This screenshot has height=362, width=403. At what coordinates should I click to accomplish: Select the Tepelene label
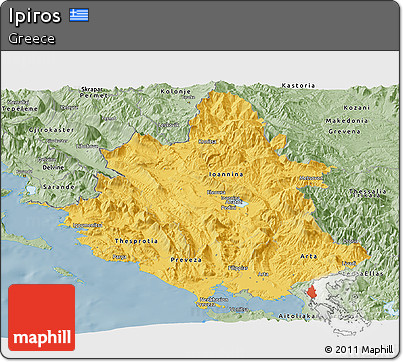coord(19,109)
